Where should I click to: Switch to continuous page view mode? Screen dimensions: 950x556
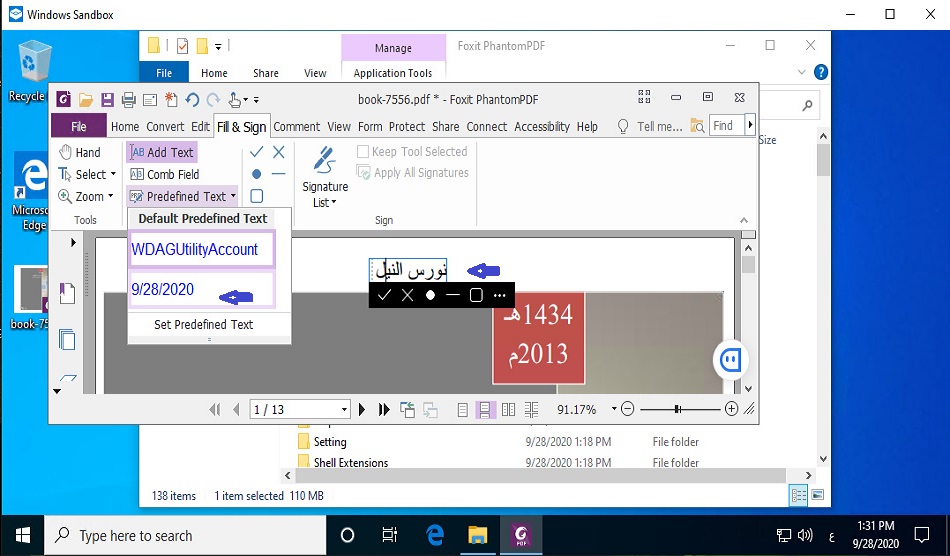tap(486, 409)
